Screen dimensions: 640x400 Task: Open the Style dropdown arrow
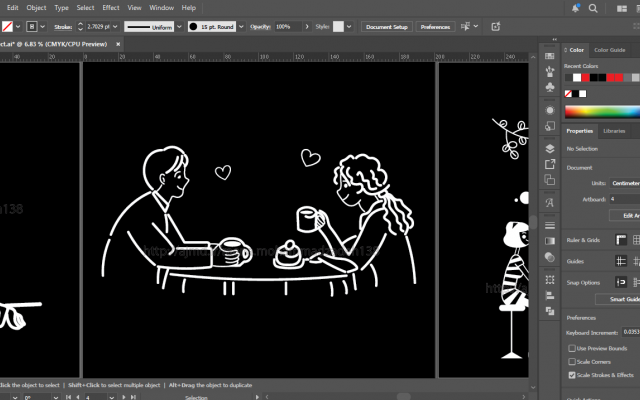point(349,27)
